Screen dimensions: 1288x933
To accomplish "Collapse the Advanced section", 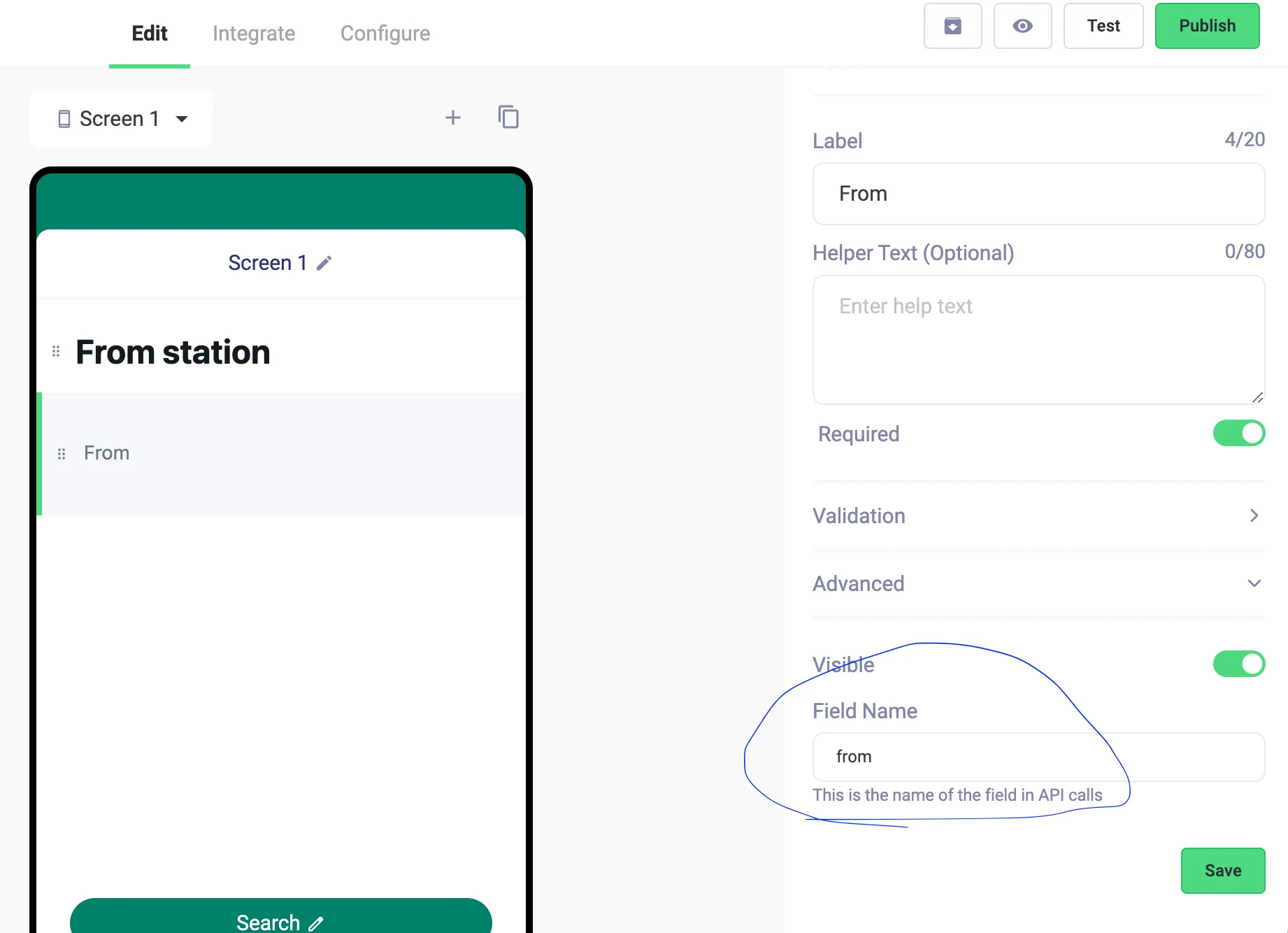I will pos(1038,583).
